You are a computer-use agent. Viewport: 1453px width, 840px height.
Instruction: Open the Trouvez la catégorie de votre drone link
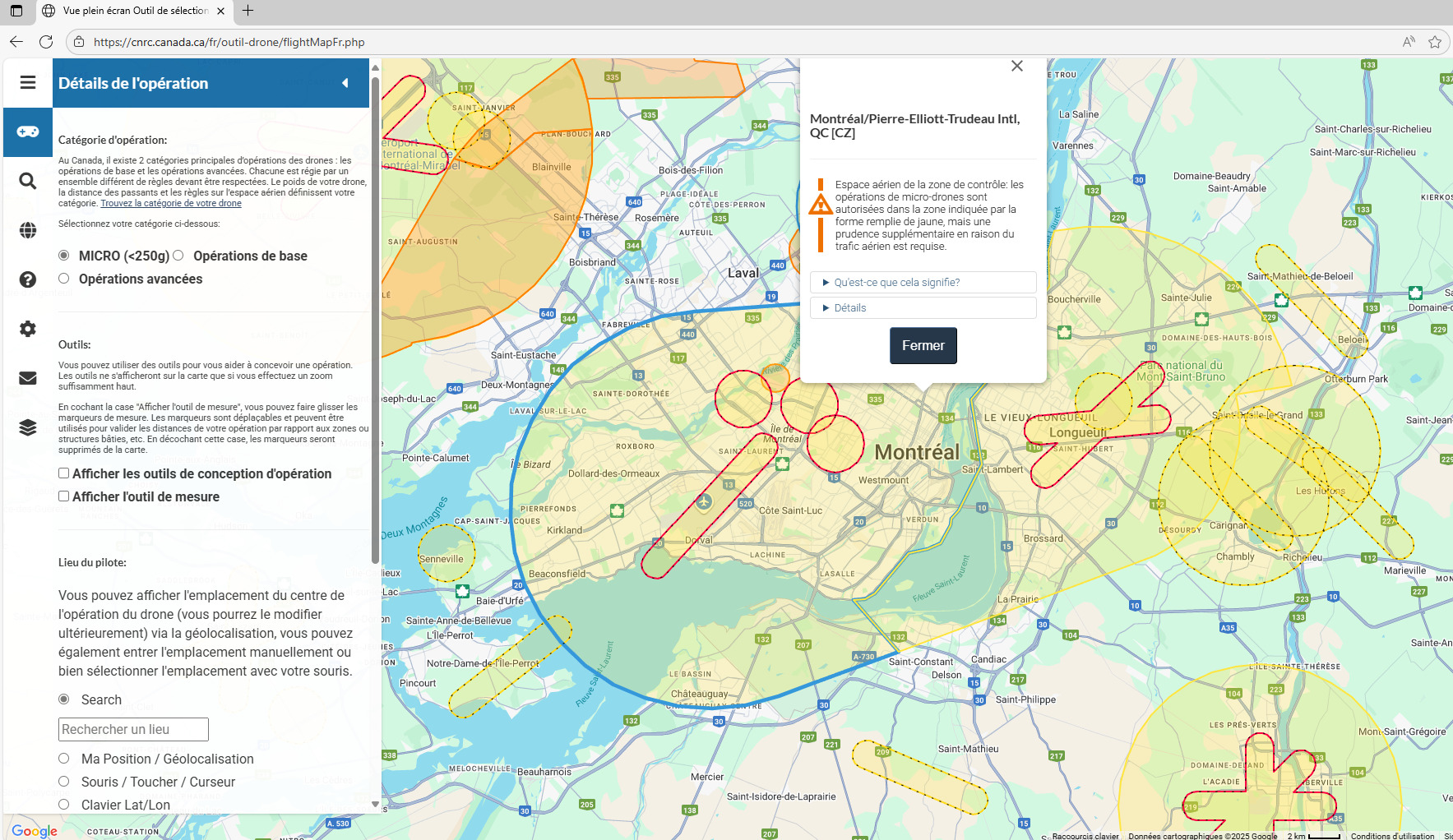coord(171,203)
